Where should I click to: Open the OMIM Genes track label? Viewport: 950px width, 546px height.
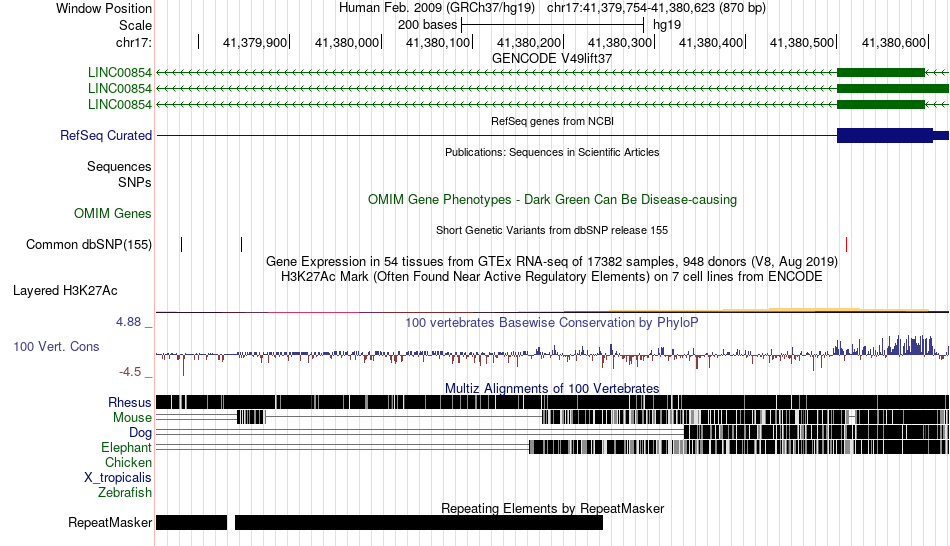click(113, 213)
